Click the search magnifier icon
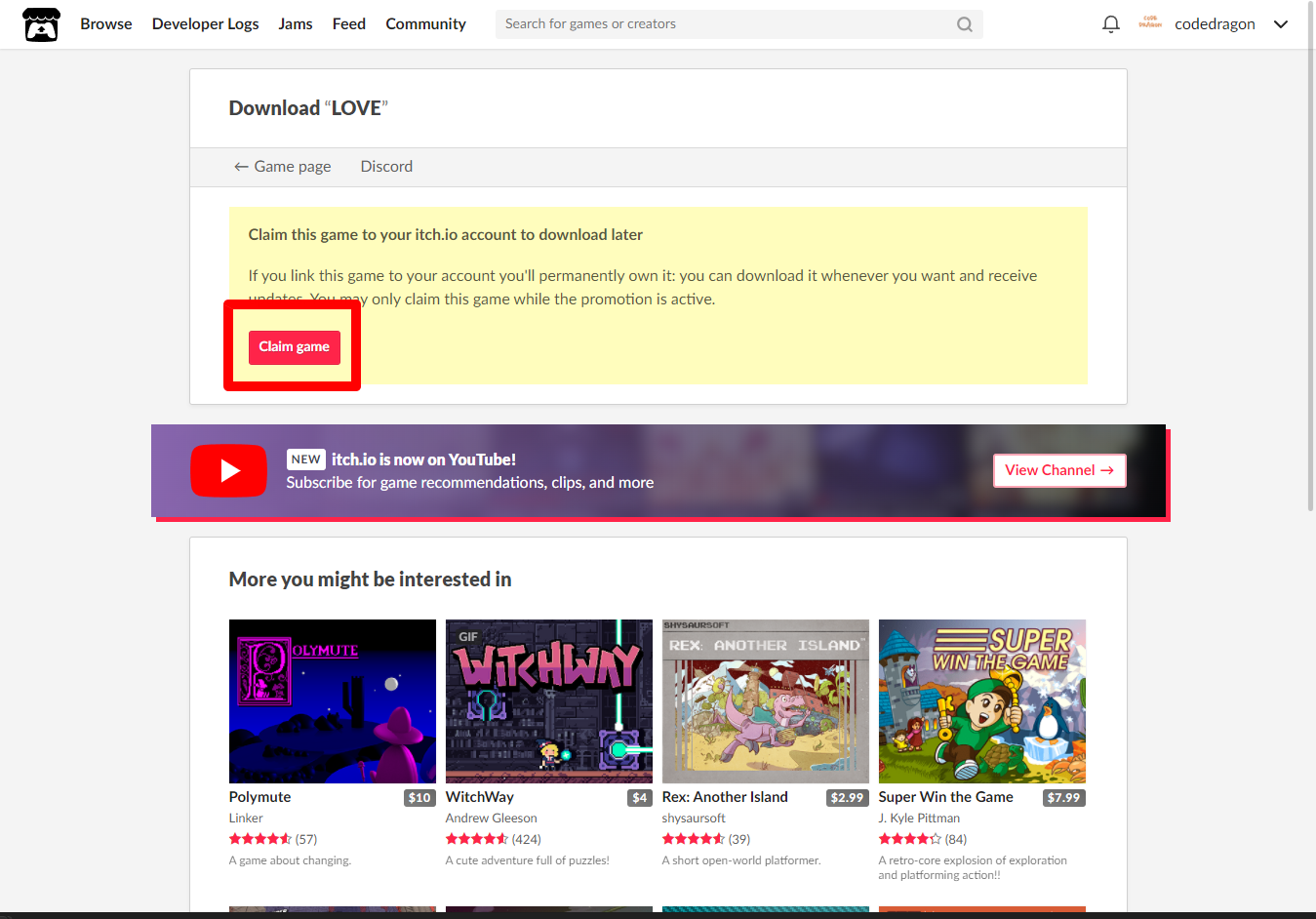1316x919 pixels. (965, 24)
